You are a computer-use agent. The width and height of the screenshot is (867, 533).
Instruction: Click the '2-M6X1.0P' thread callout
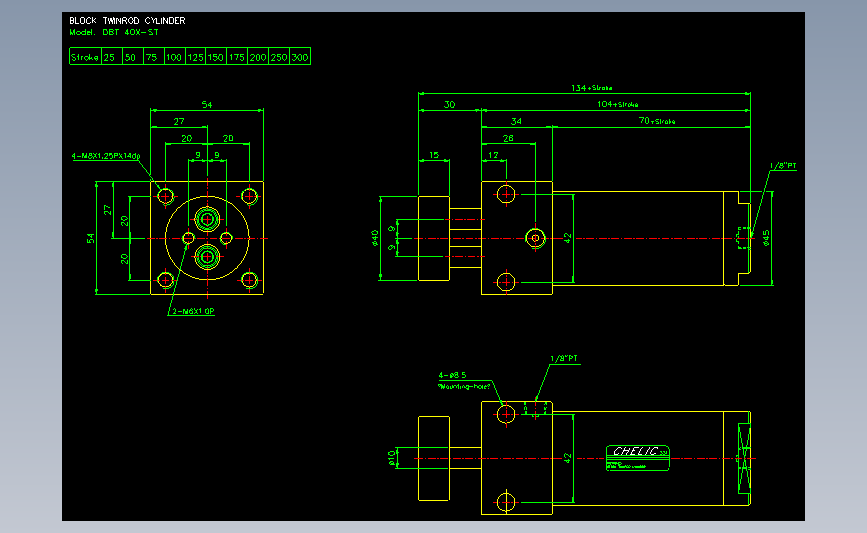(x=193, y=311)
